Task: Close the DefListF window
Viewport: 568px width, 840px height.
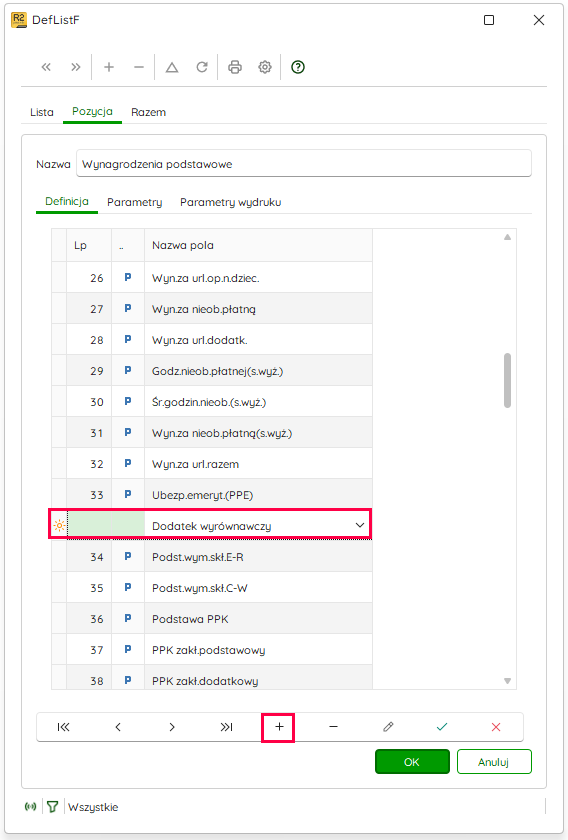Action: pyautogui.click(x=539, y=20)
